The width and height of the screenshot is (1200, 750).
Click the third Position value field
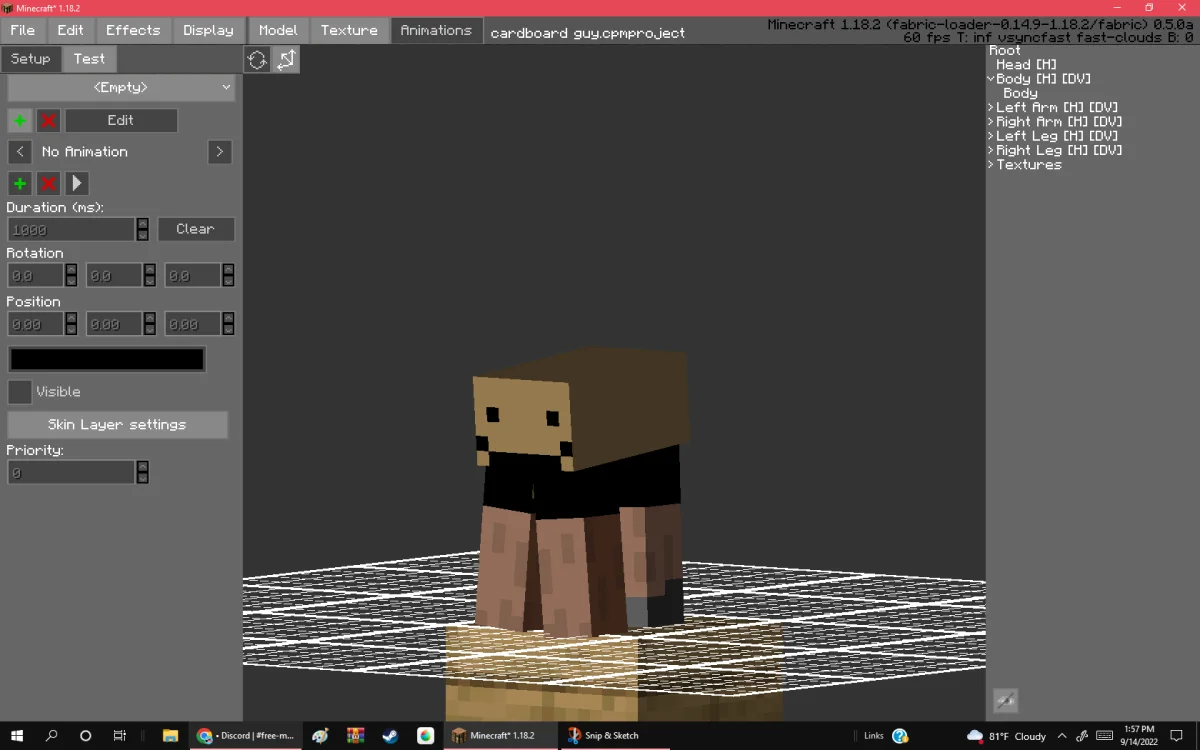[193, 325]
